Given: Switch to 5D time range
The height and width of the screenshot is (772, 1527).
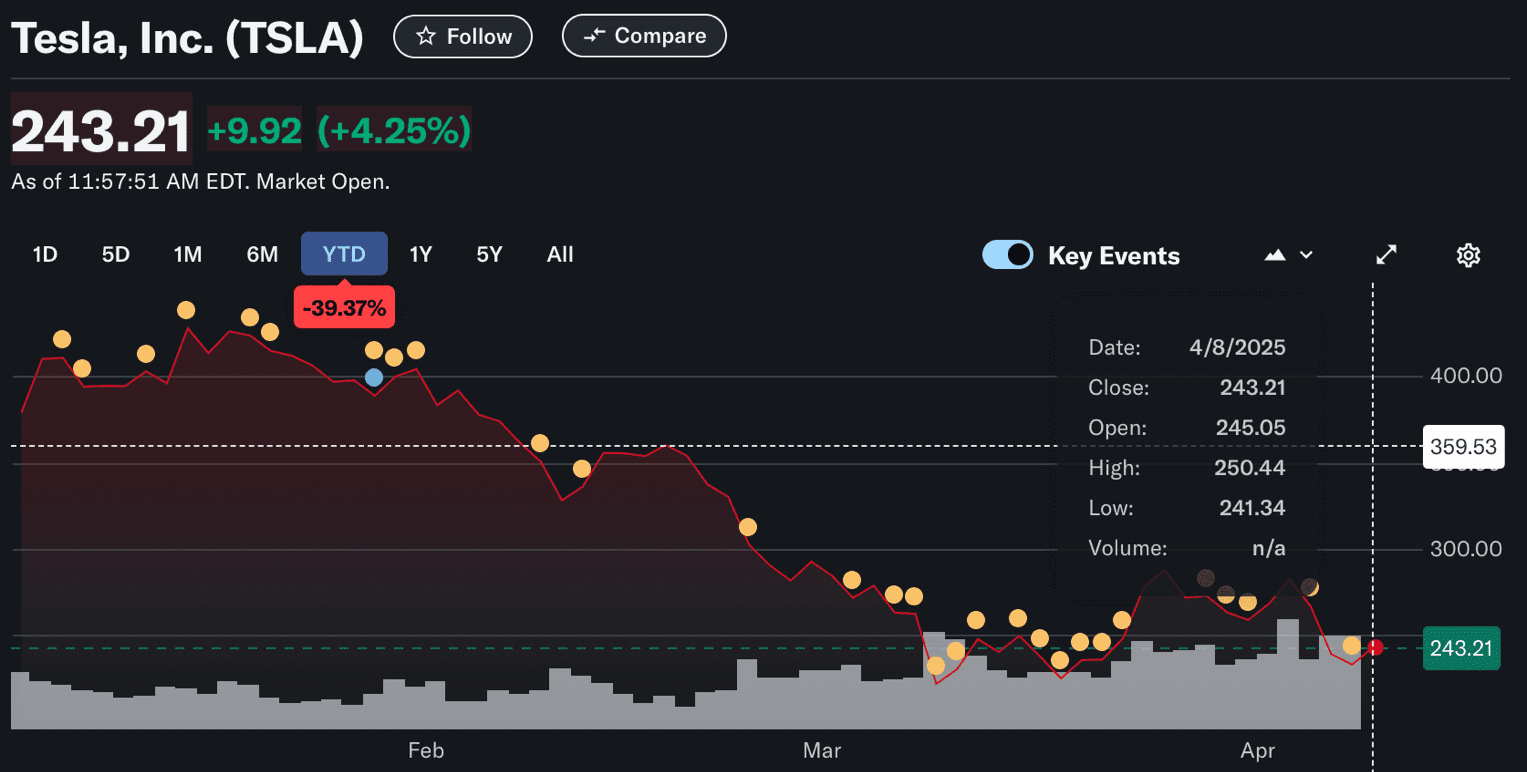Looking at the screenshot, I should pyautogui.click(x=116, y=255).
